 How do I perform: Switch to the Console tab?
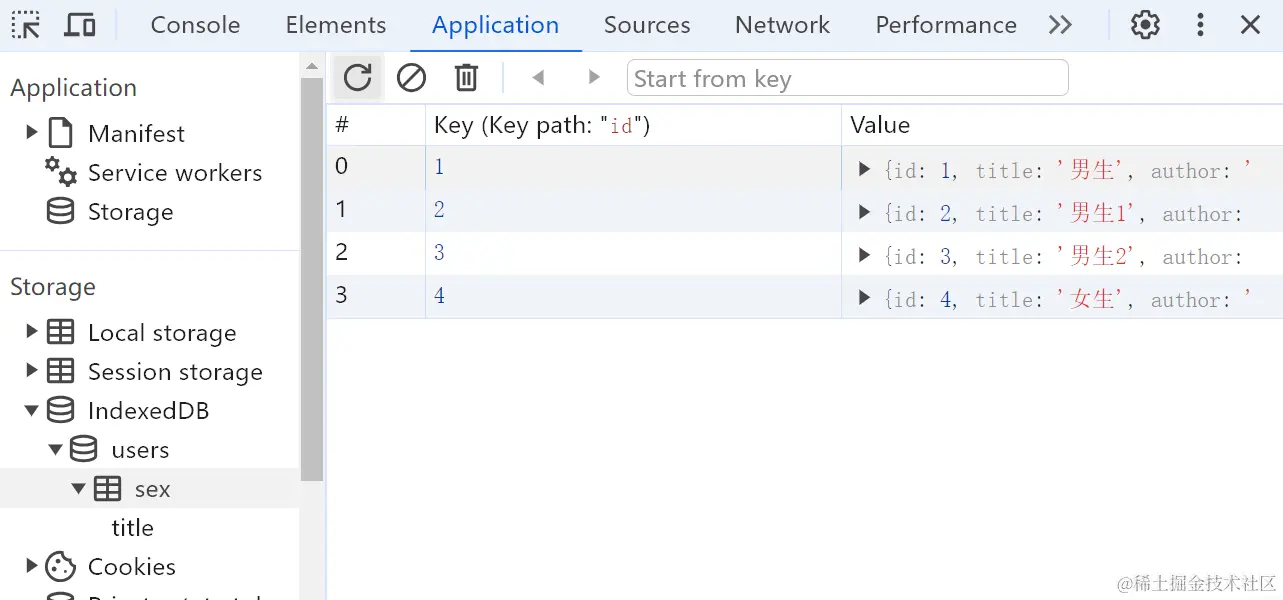195,25
